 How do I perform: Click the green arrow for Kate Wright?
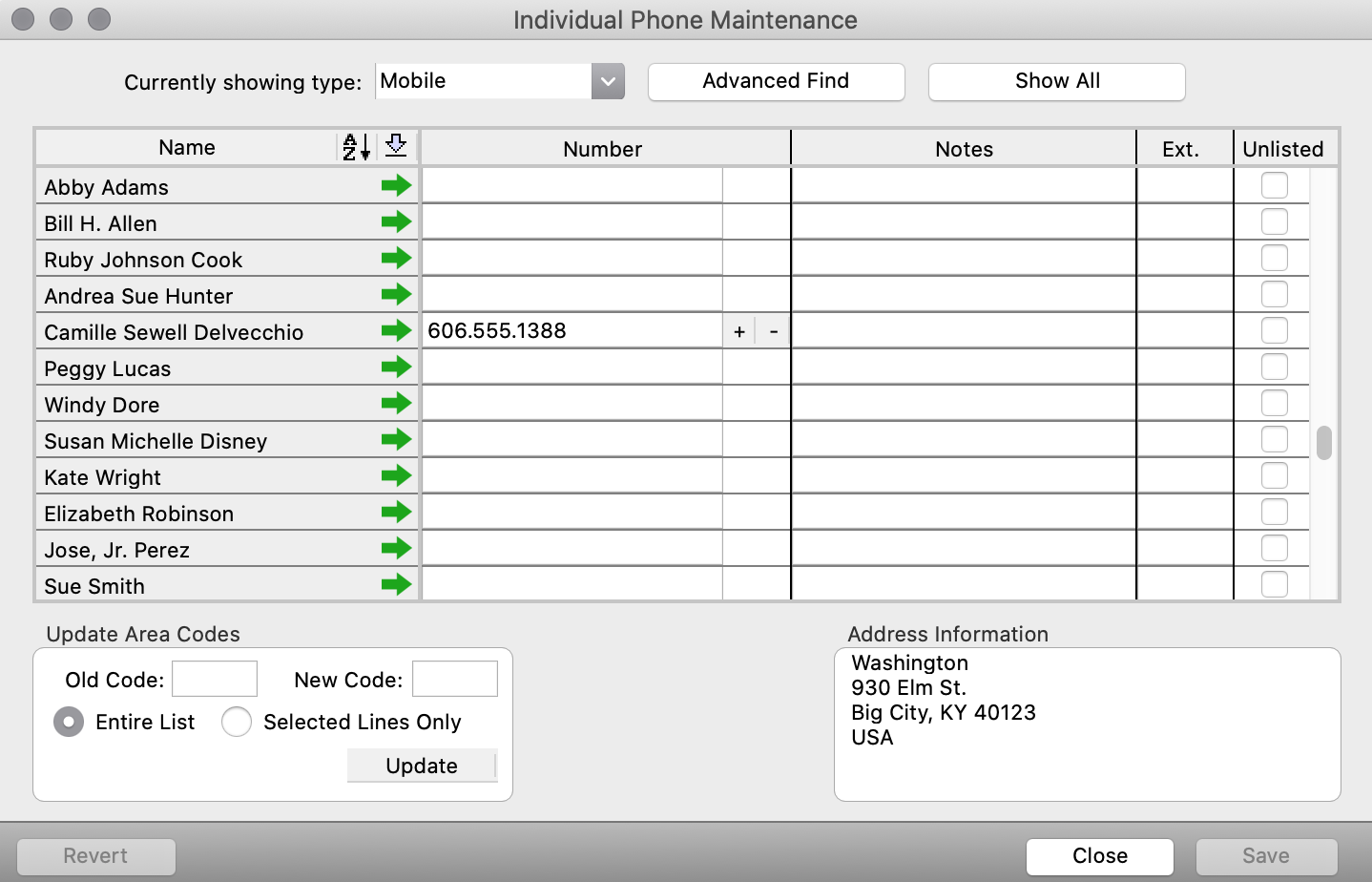[396, 476]
